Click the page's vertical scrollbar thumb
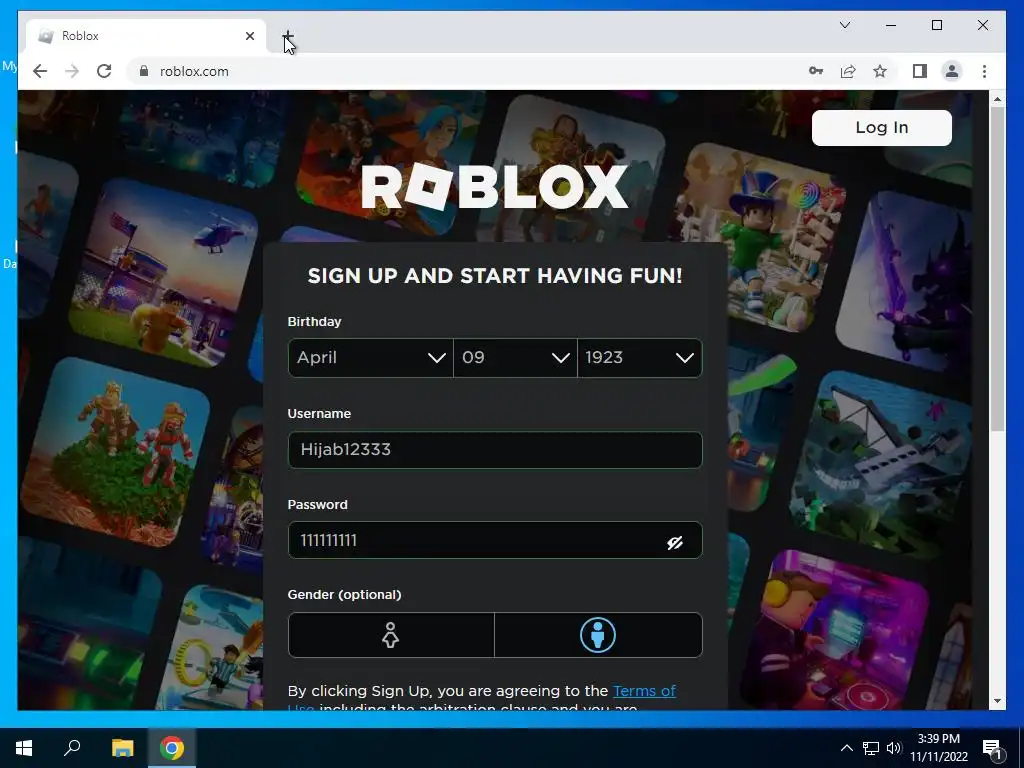Image resolution: width=1024 pixels, height=768 pixels. pos(997,268)
